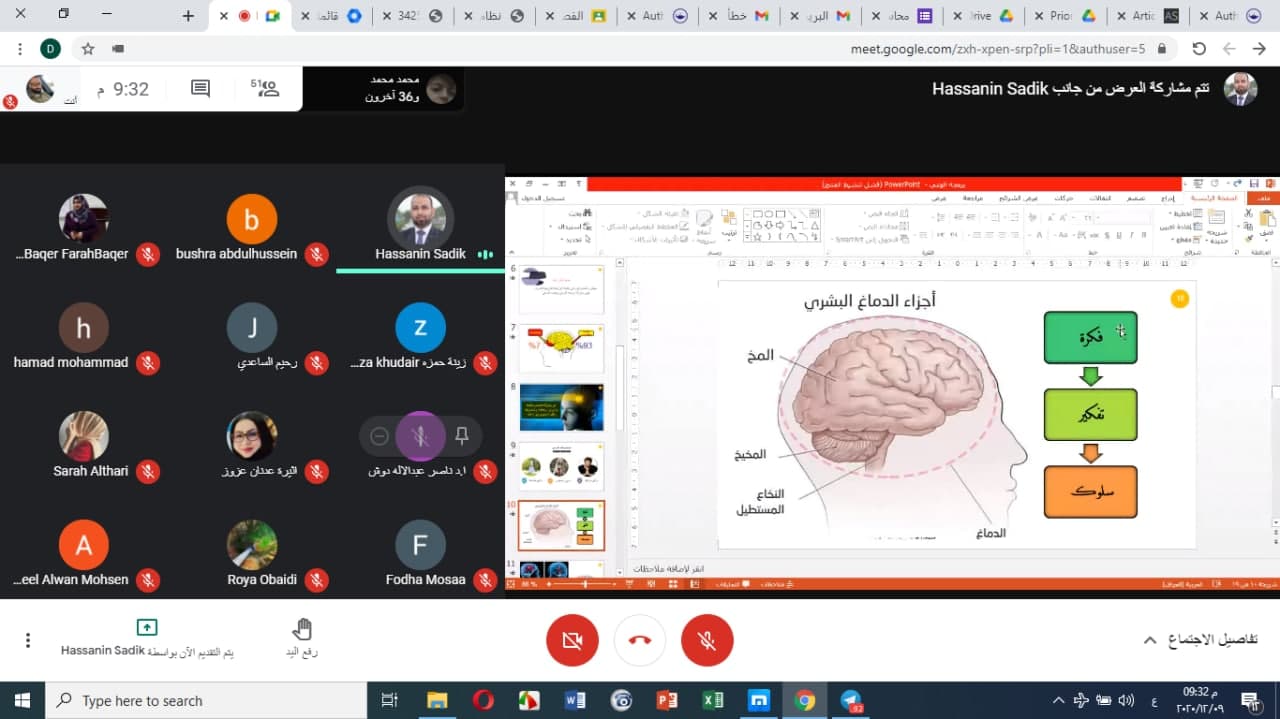Bookmark this page with star icon
Viewport: 1280px width, 719px height.
(x=88, y=48)
